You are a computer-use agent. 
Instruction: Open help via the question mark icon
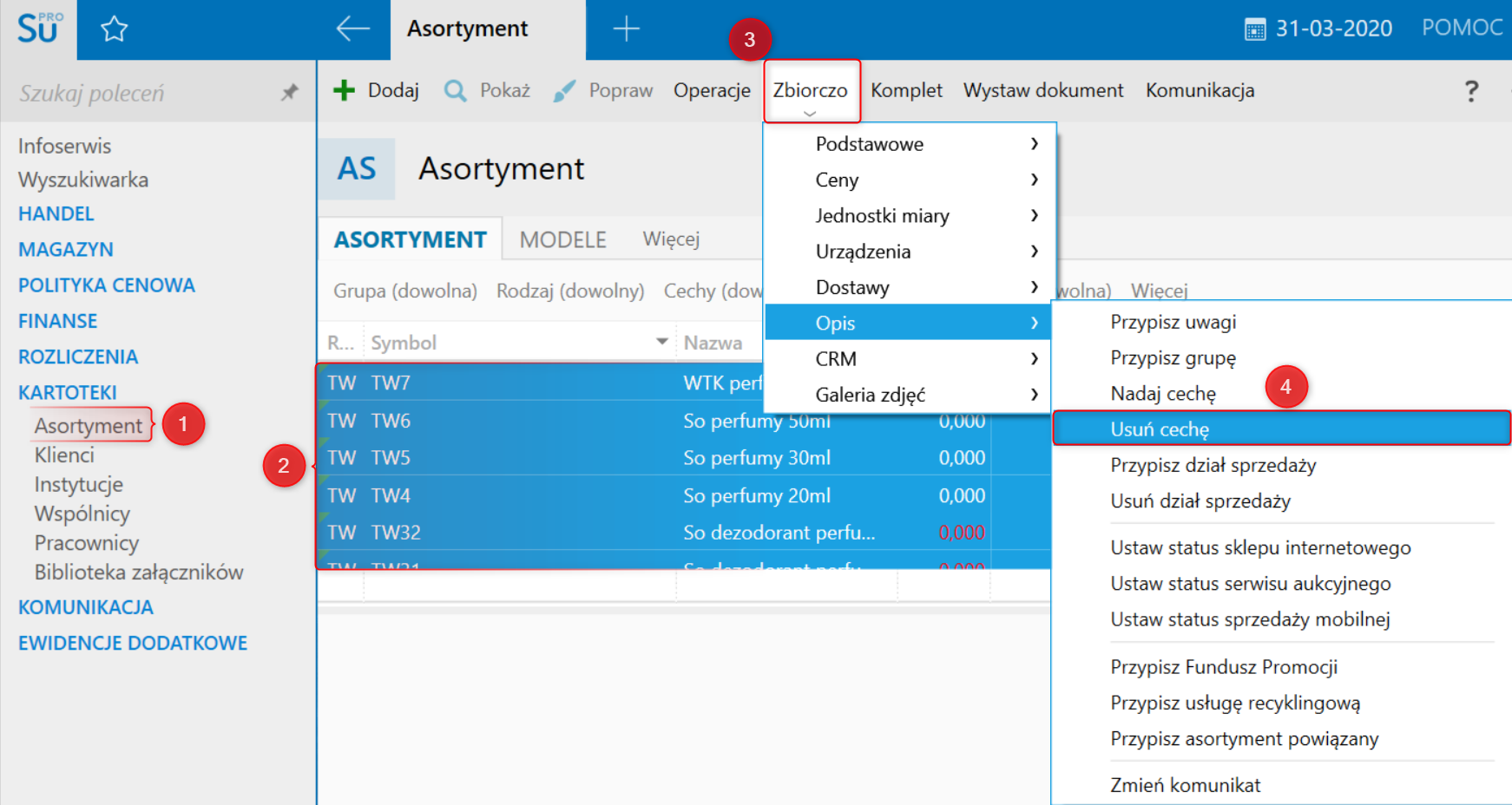[1471, 90]
